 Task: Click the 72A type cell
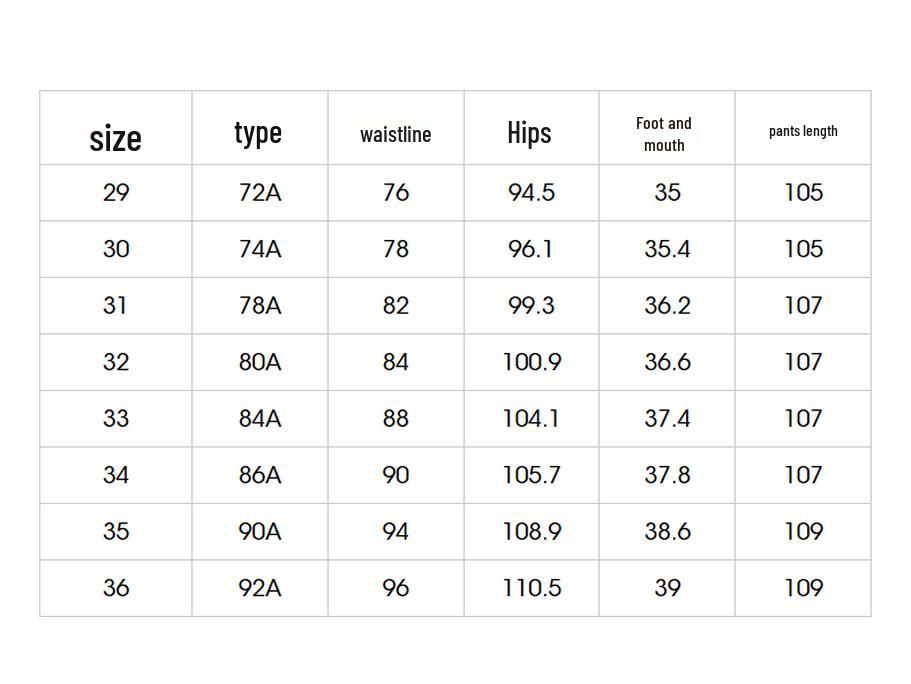[x=260, y=193]
